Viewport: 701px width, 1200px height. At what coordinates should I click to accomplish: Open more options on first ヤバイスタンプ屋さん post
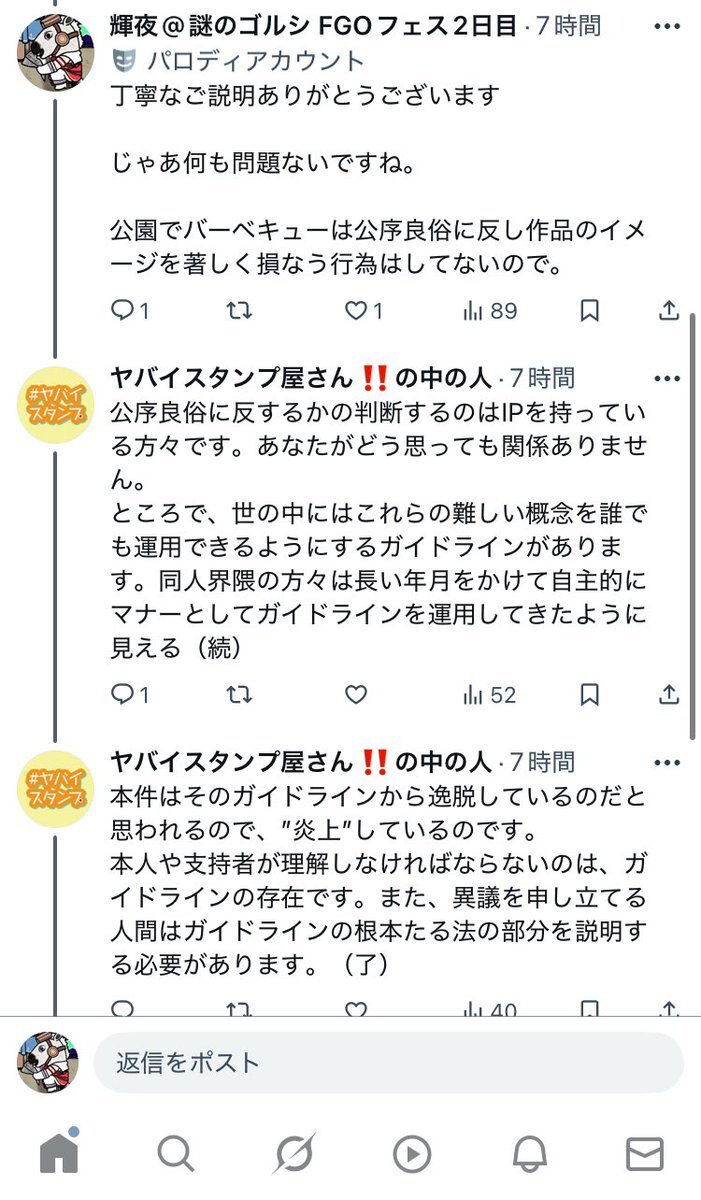point(666,378)
